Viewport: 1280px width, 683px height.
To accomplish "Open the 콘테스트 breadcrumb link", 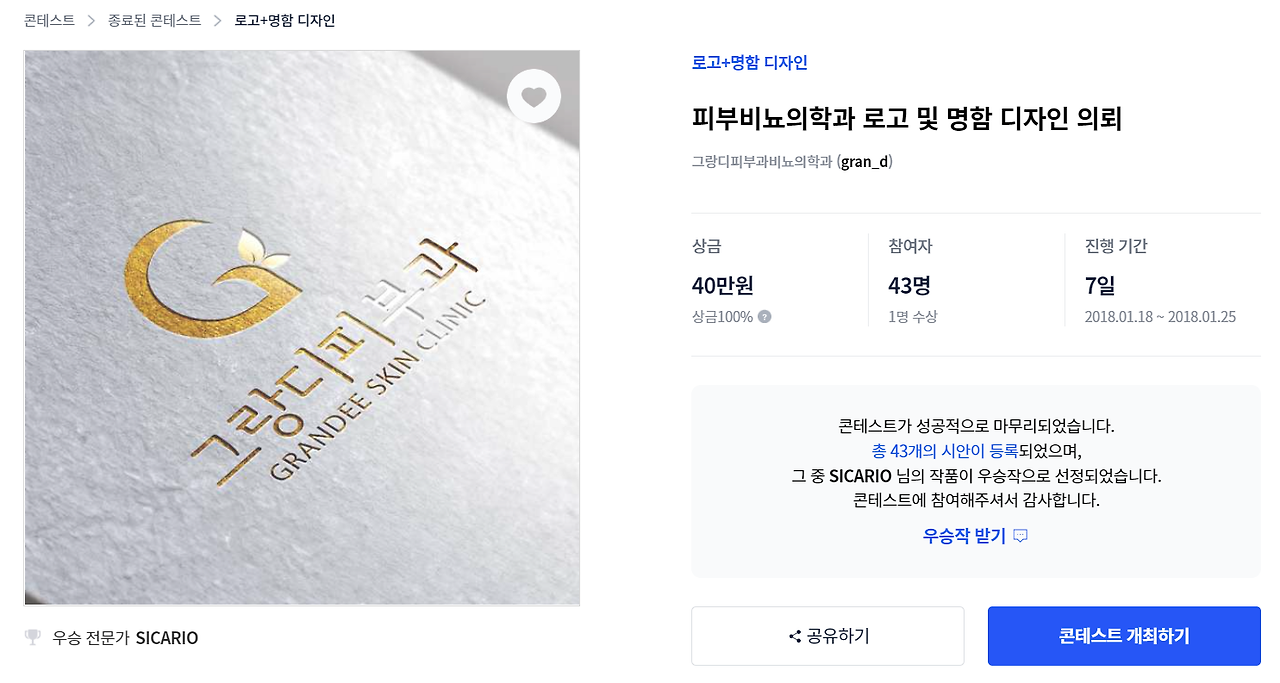I will [x=49, y=20].
